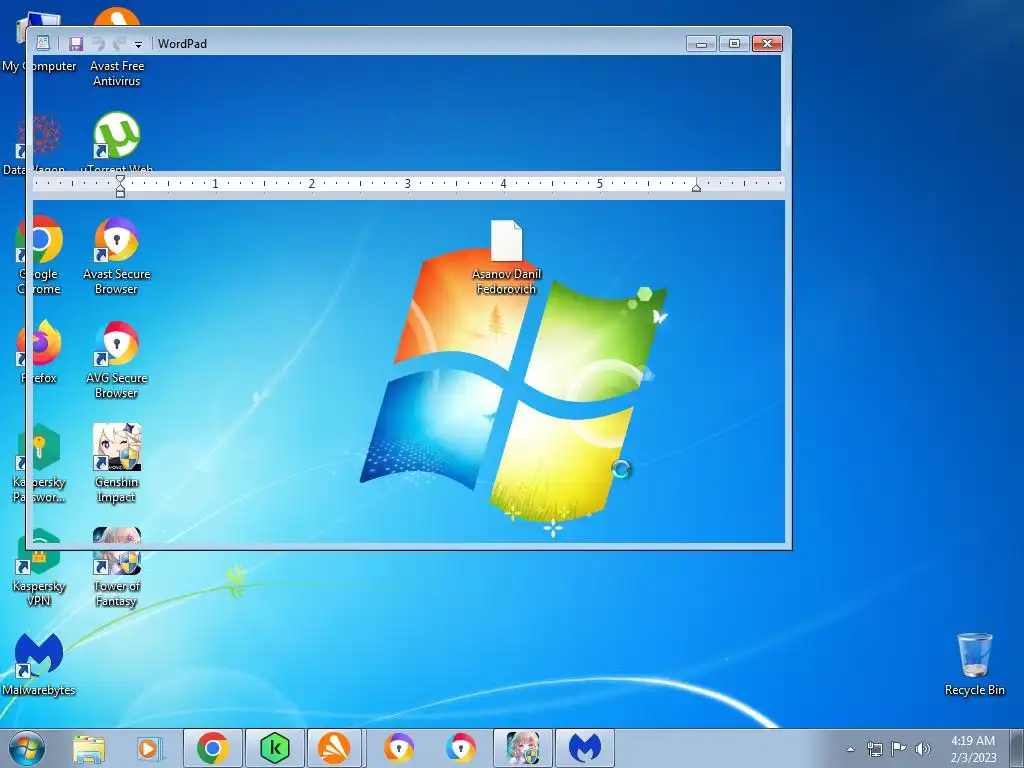Click the Redo arrow in WordPad title bar
This screenshot has height=768, width=1024.
pos(119,44)
